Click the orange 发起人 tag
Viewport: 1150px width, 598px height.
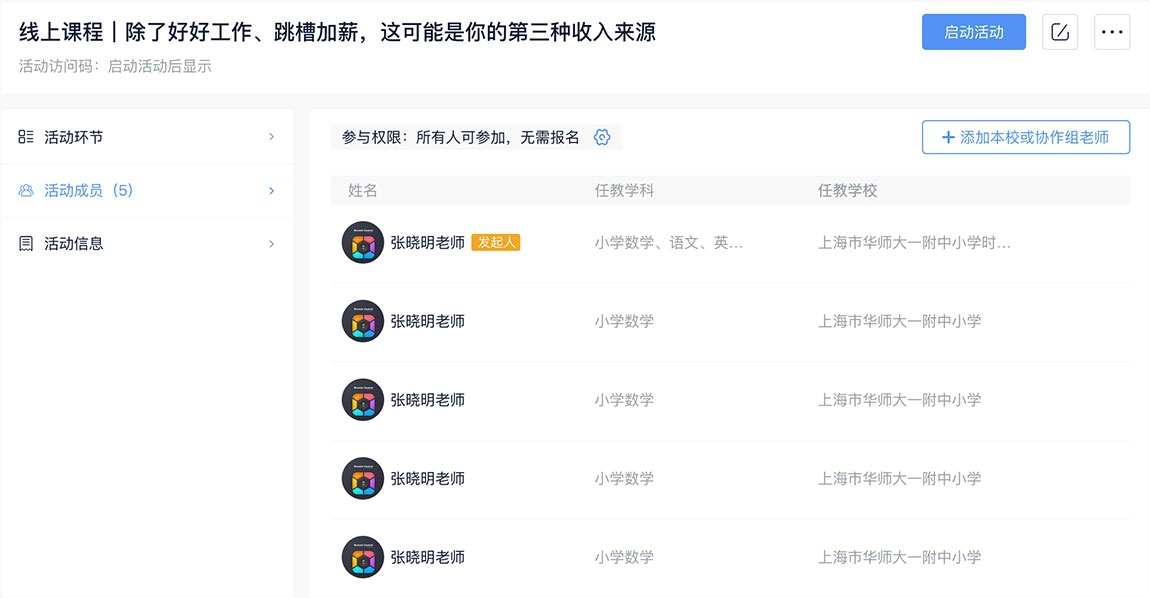coord(496,242)
